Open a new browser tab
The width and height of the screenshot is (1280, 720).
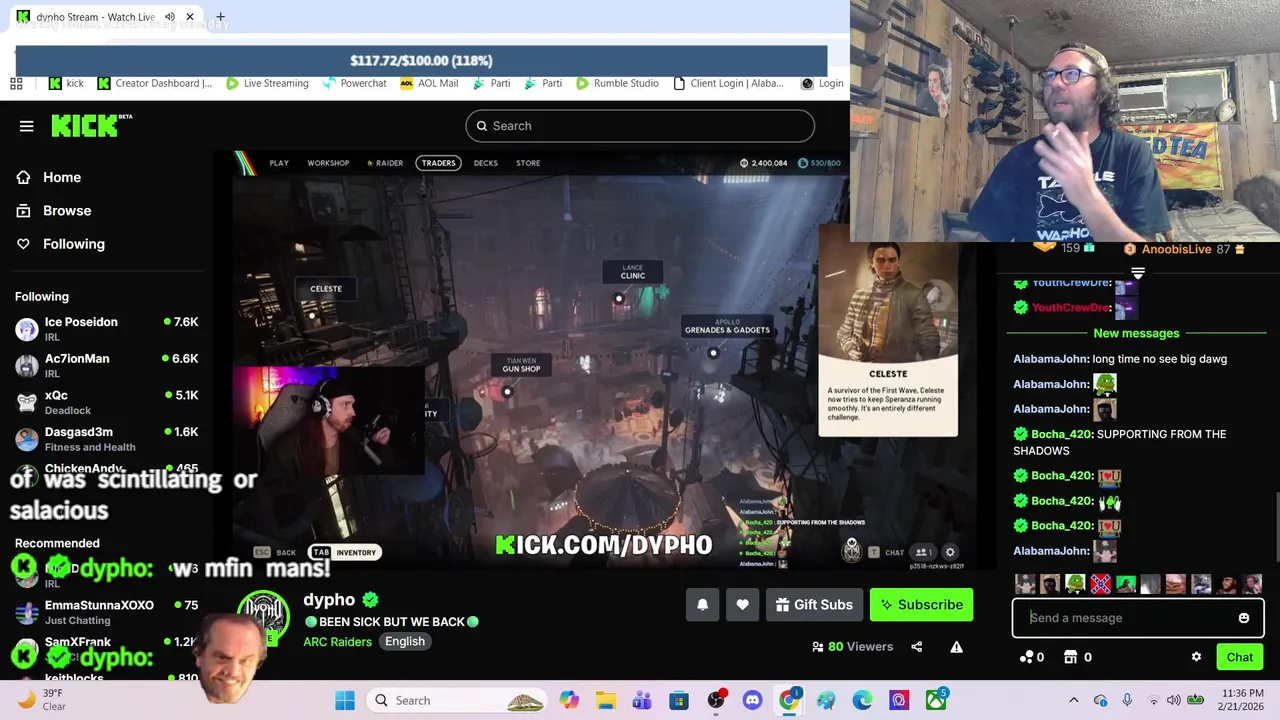[220, 17]
